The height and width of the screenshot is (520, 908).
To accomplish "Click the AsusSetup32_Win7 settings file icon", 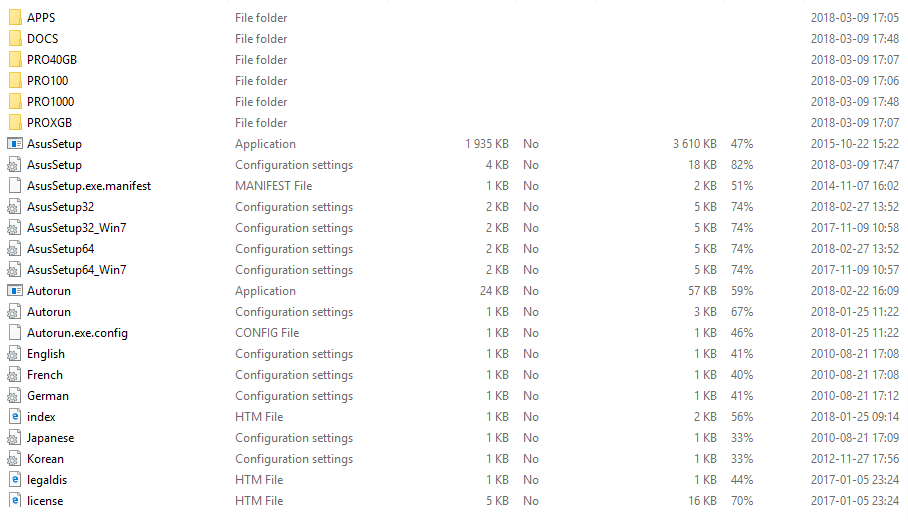I will click(x=14, y=228).
